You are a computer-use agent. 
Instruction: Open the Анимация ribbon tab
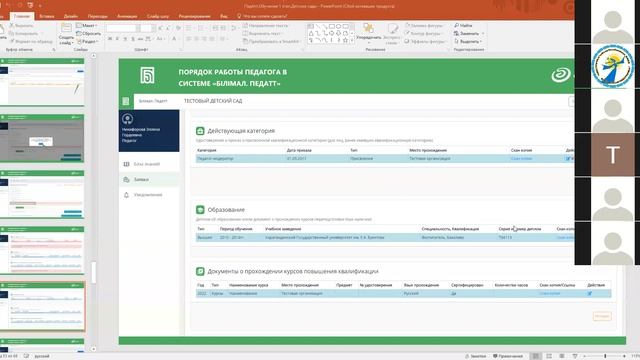(x=127, y=16)
